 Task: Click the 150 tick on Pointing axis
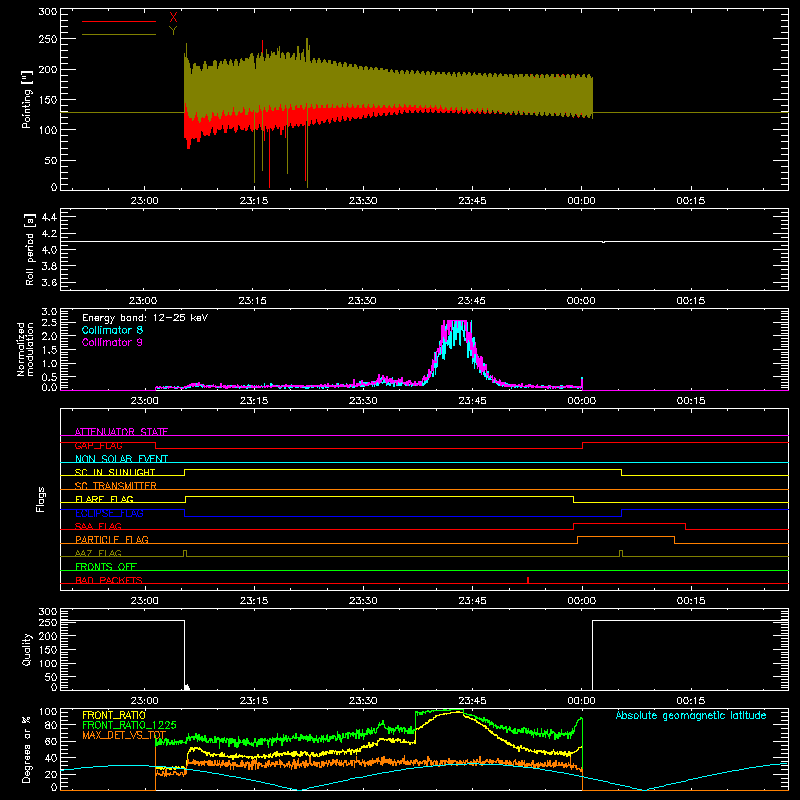point(47,99)
